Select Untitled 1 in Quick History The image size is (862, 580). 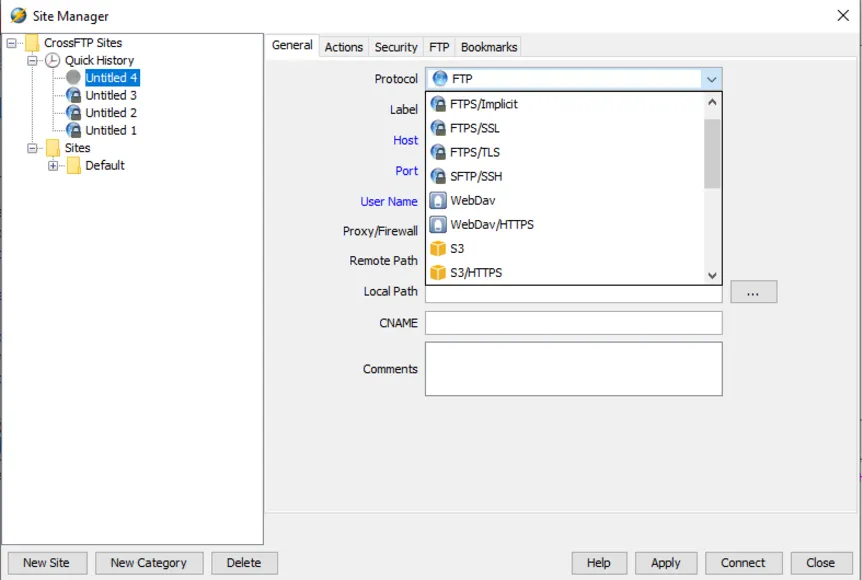[111, 130]
